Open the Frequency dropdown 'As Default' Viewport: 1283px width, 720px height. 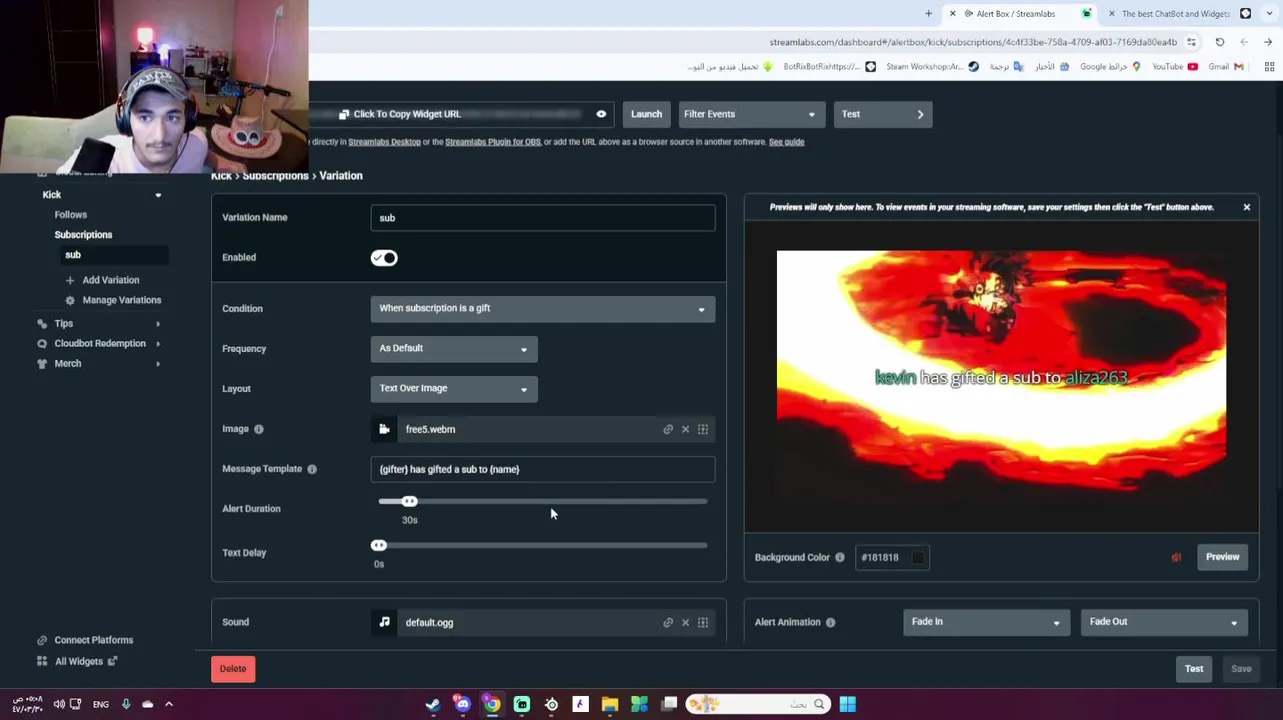(454, 349)
